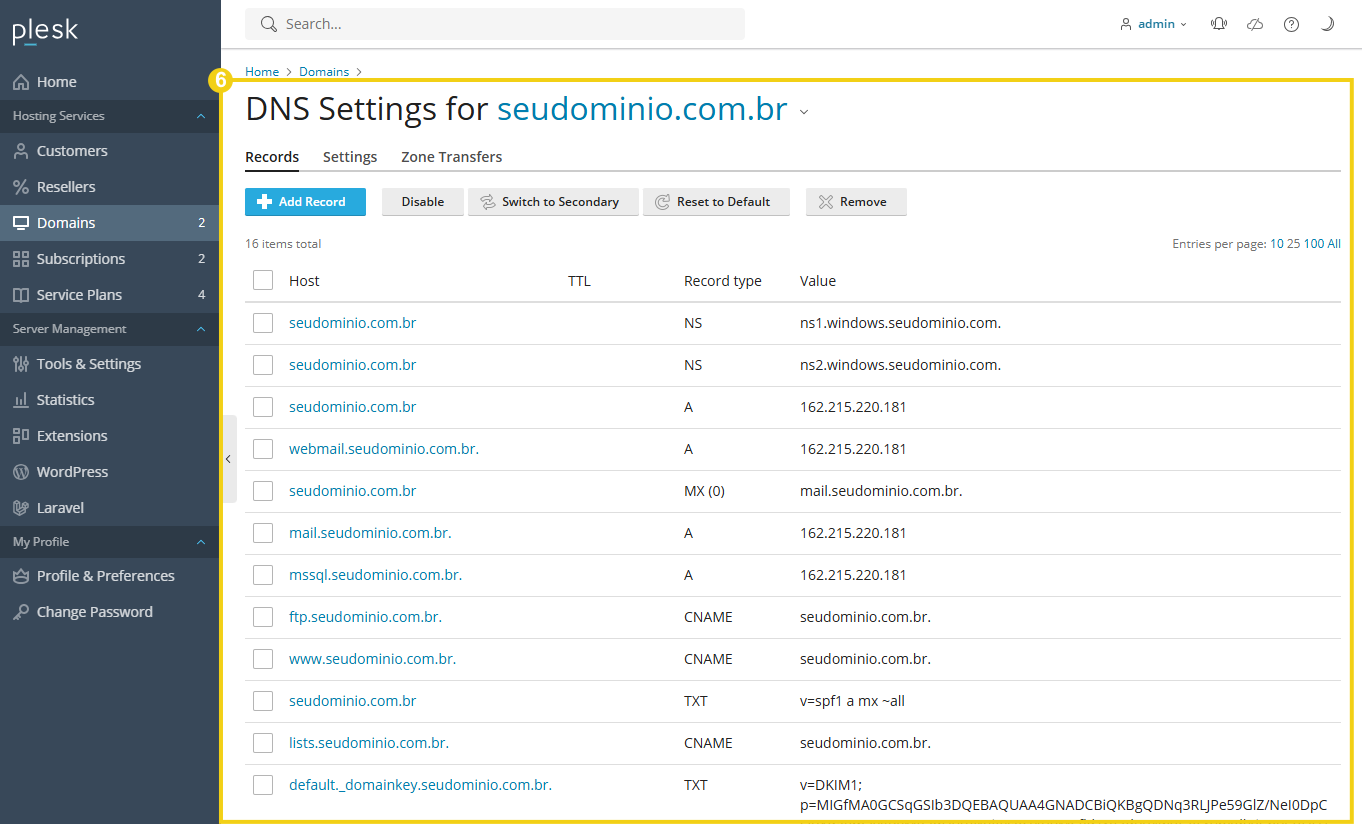
Task: Expand the domain switcher arrow beside seudominio.com.br
Action: click(x=804, y=112)
